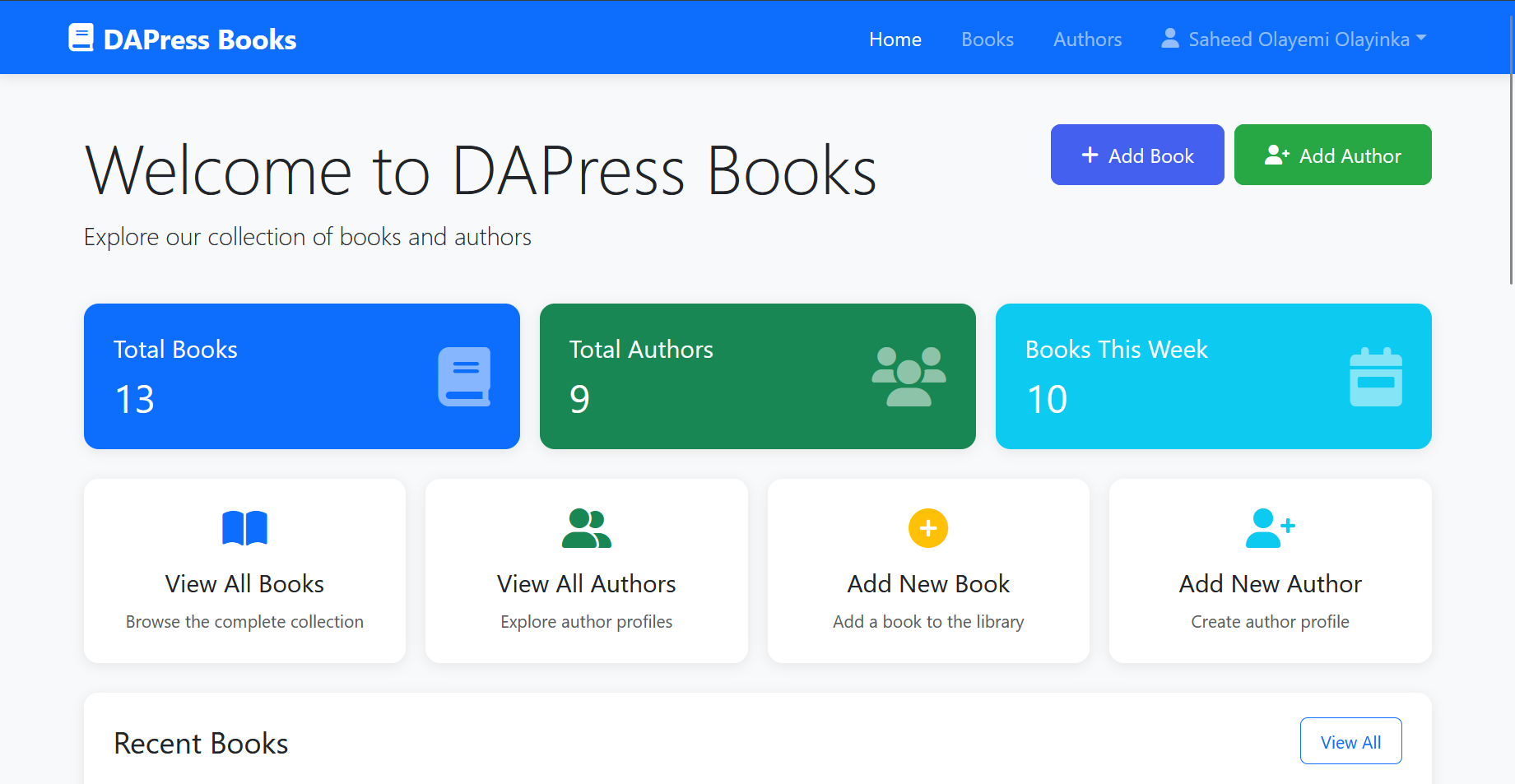Click View All next to Recent Books
Viewport: 1515px width, 784px height.
pos(1350,740)
